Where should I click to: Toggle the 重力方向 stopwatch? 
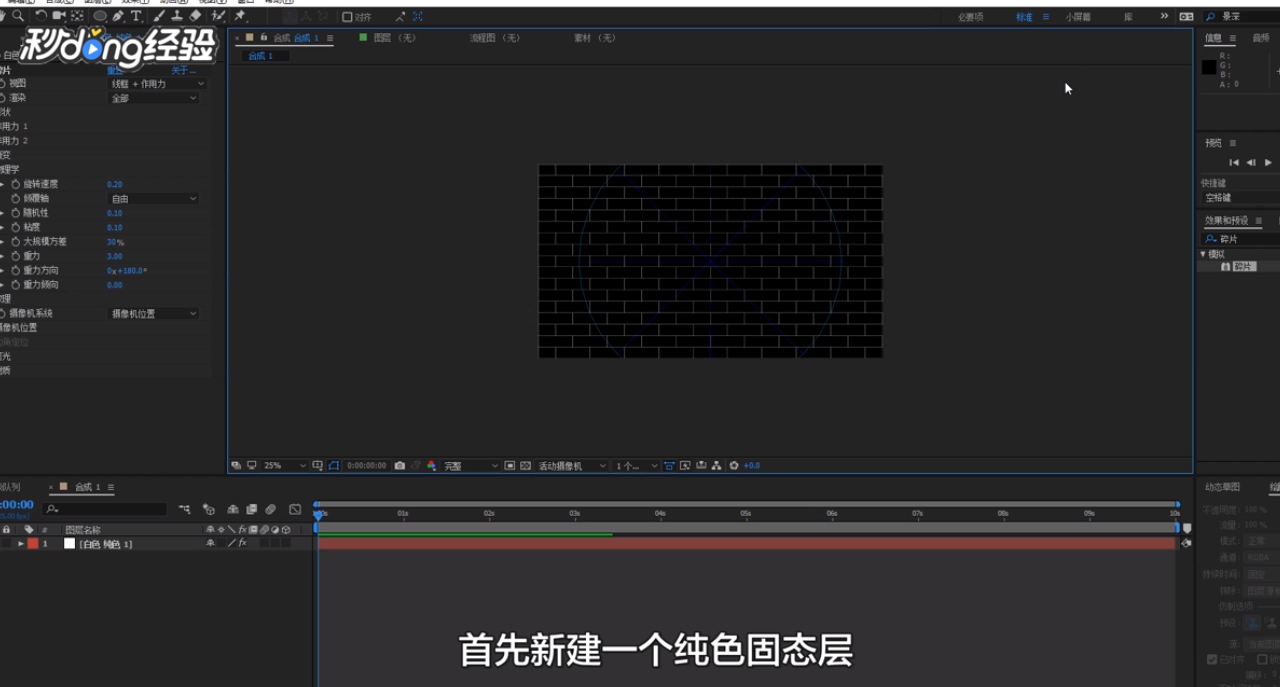(x=16, y=270)
